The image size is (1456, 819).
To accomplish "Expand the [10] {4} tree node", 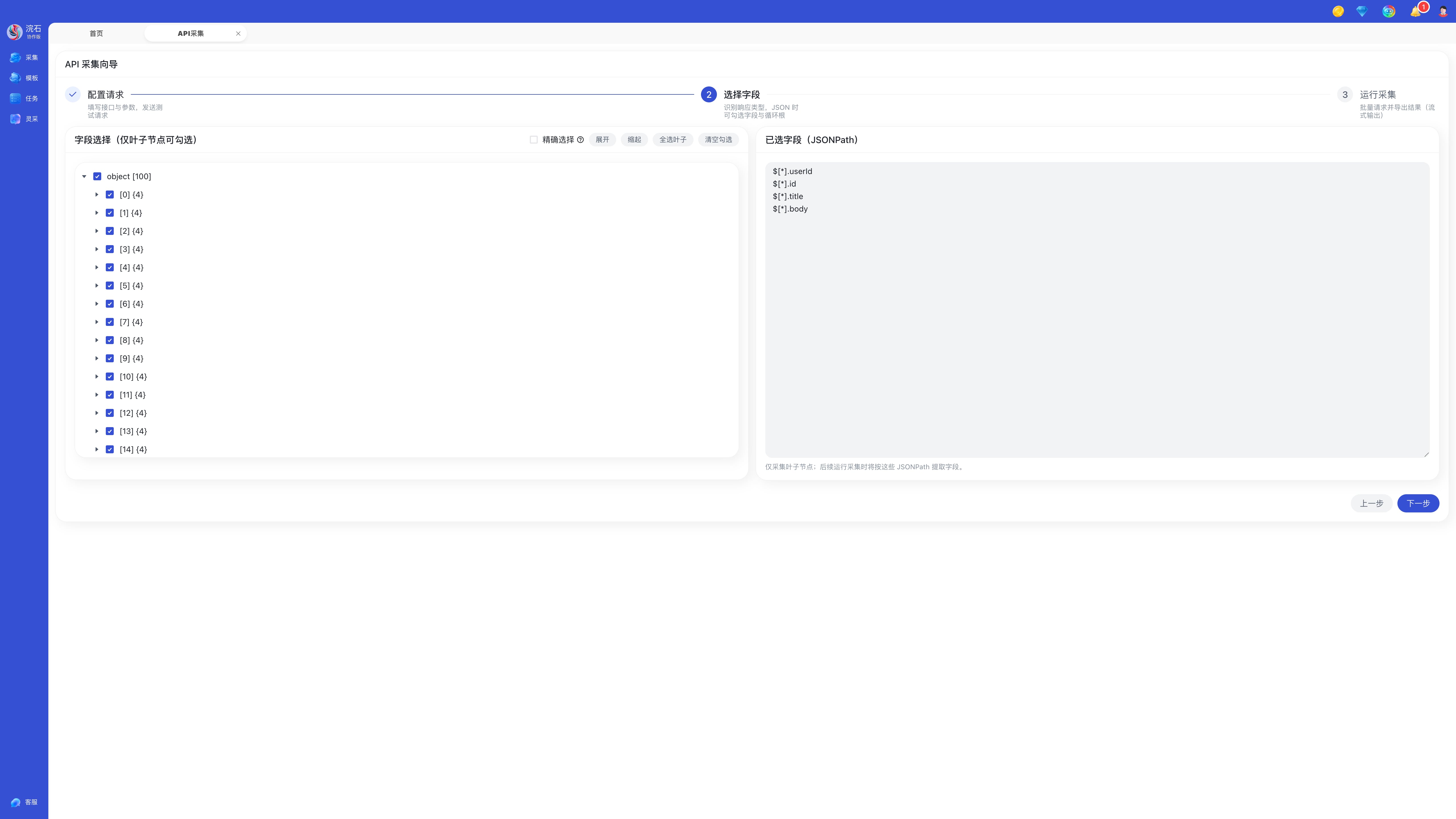I will pos(97,377).
